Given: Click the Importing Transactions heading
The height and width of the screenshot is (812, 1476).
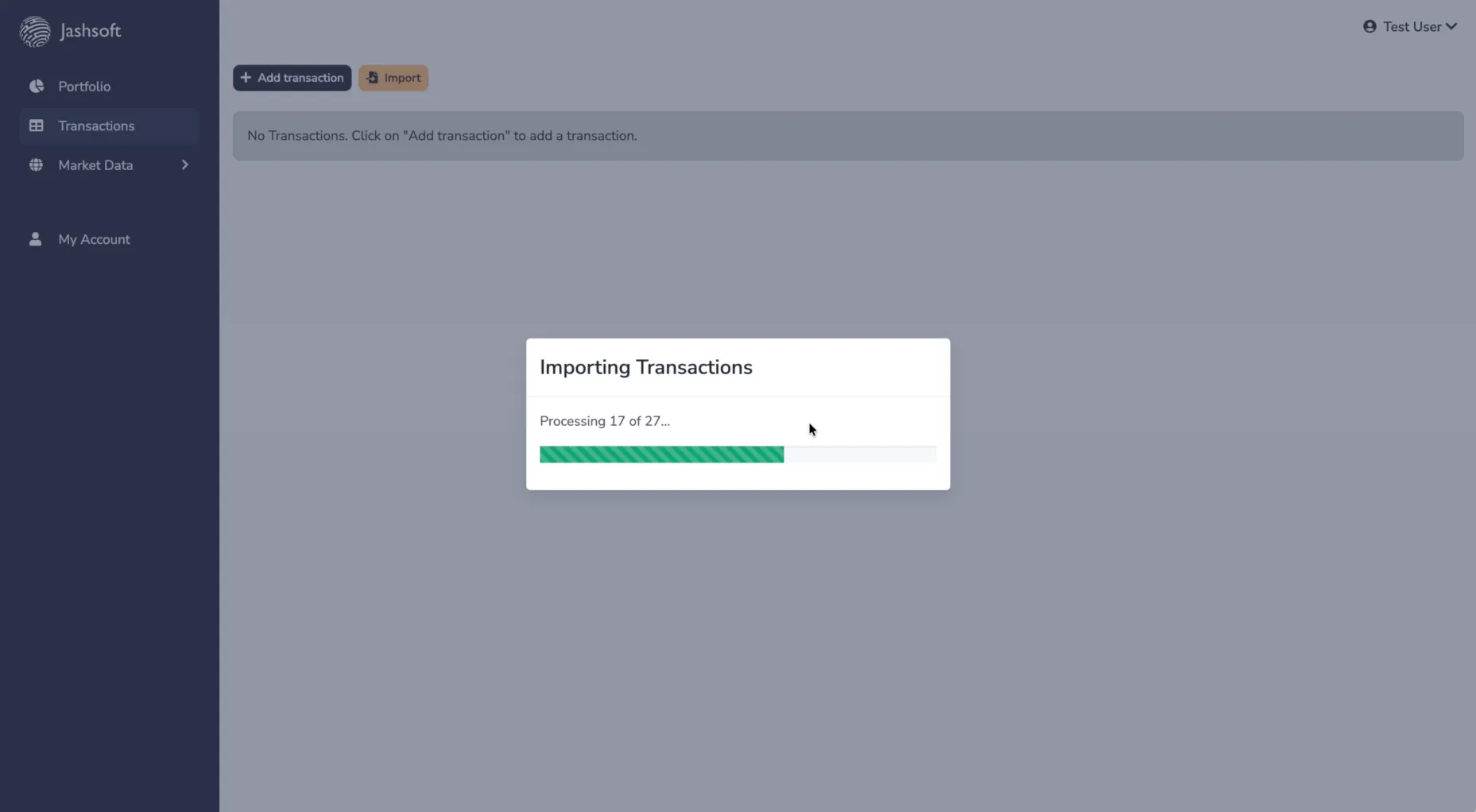Looking at the screenshot, I should (x=645, y=367).
